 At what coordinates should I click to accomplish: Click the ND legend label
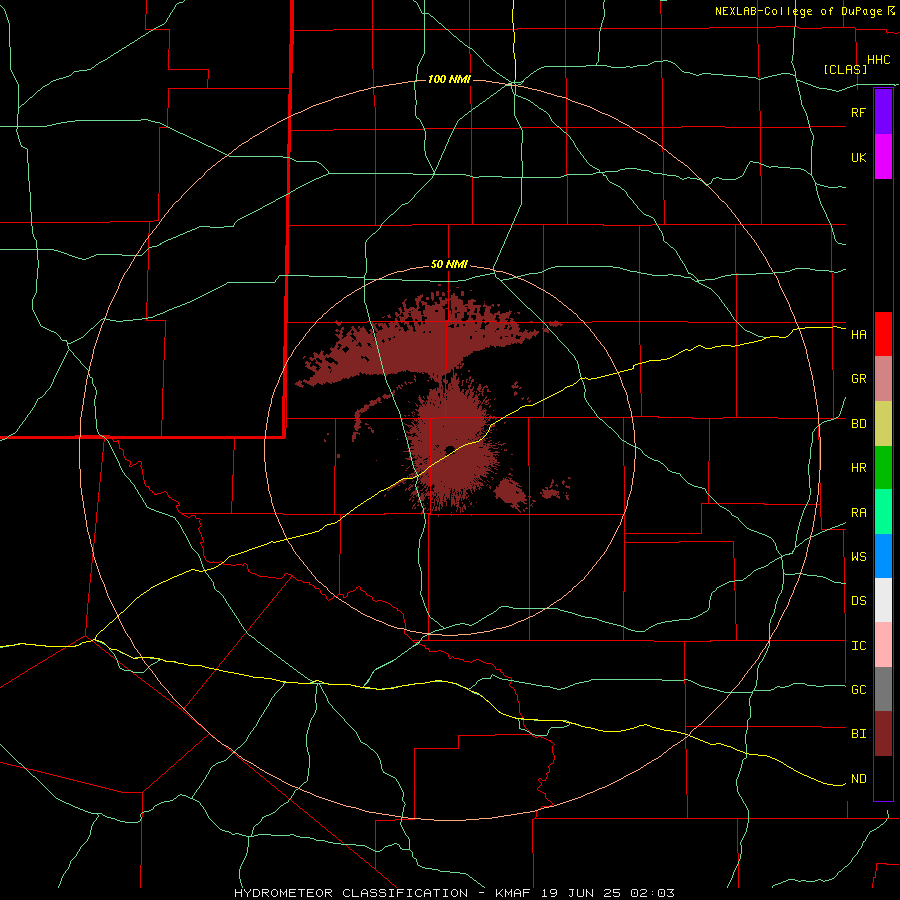(x=858, y=779)
